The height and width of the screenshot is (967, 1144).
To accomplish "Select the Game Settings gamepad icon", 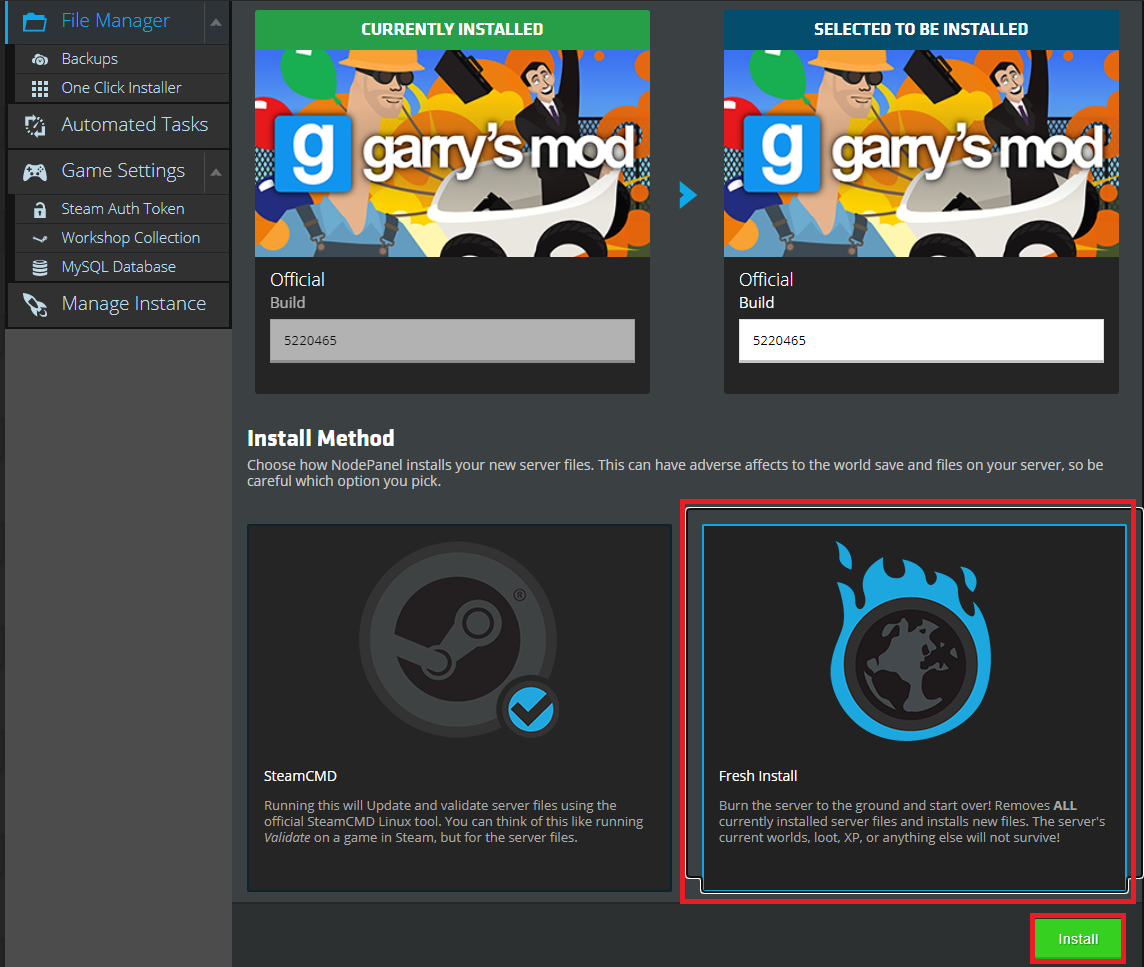I will (x=35, y=170).
